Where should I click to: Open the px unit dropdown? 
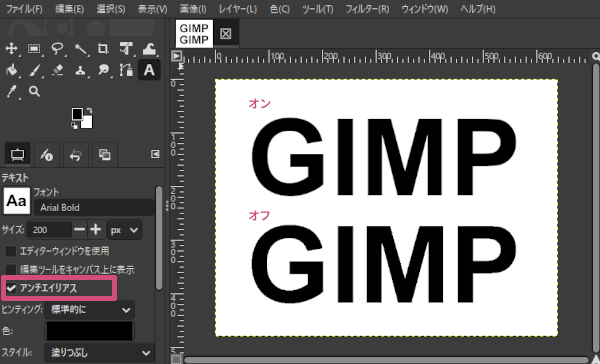[x=124, y=230]
